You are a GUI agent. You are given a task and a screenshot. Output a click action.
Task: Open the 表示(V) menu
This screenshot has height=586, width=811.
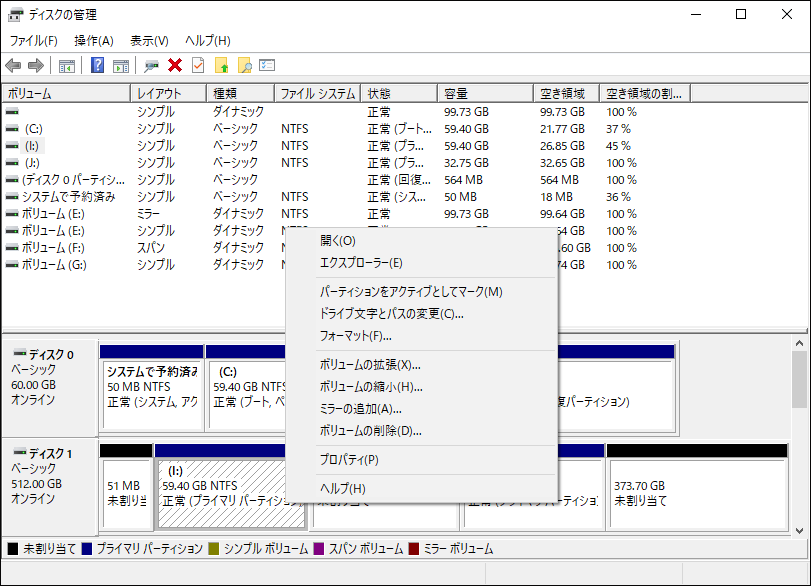click(x=149, y=40)
